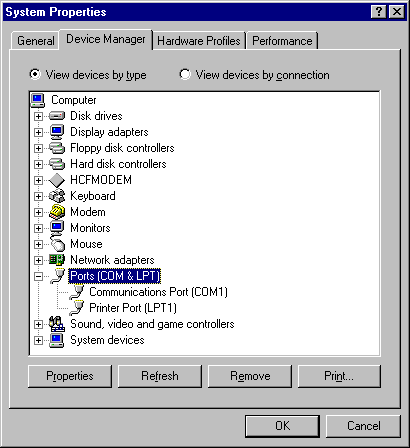Select Communications Port (COM1) entry
This screenshot has width=410, height=448.
point(158,292)
